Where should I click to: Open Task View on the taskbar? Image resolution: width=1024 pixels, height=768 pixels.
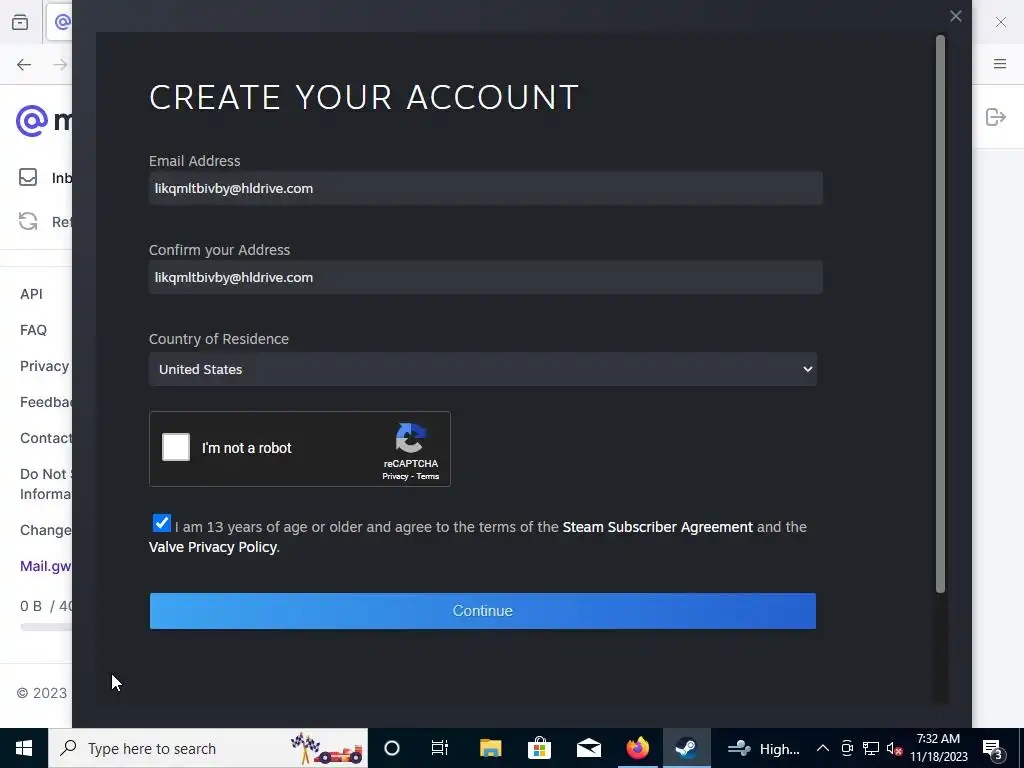click(440, 748)
